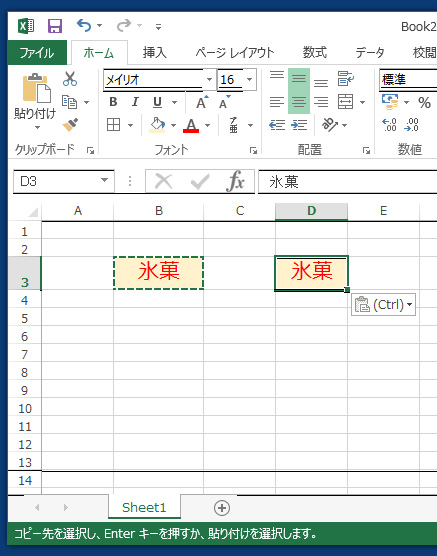Apply the red font color swatch

[191, 126]
